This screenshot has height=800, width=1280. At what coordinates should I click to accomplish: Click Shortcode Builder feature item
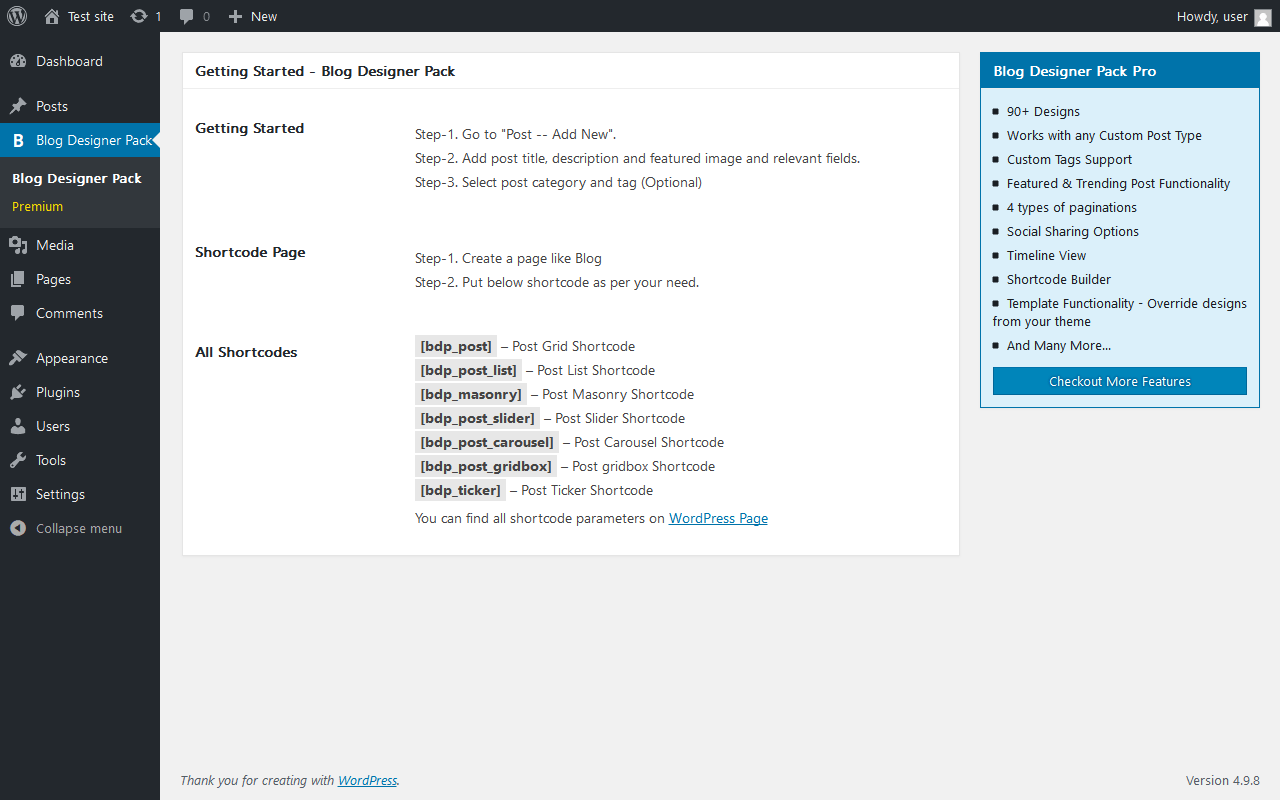(1059, 279)
